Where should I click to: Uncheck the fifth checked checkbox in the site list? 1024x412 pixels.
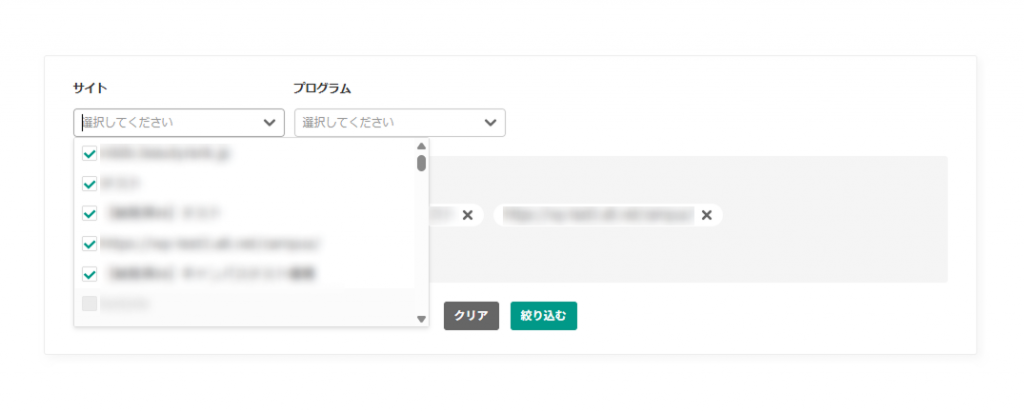coord(89,274)
